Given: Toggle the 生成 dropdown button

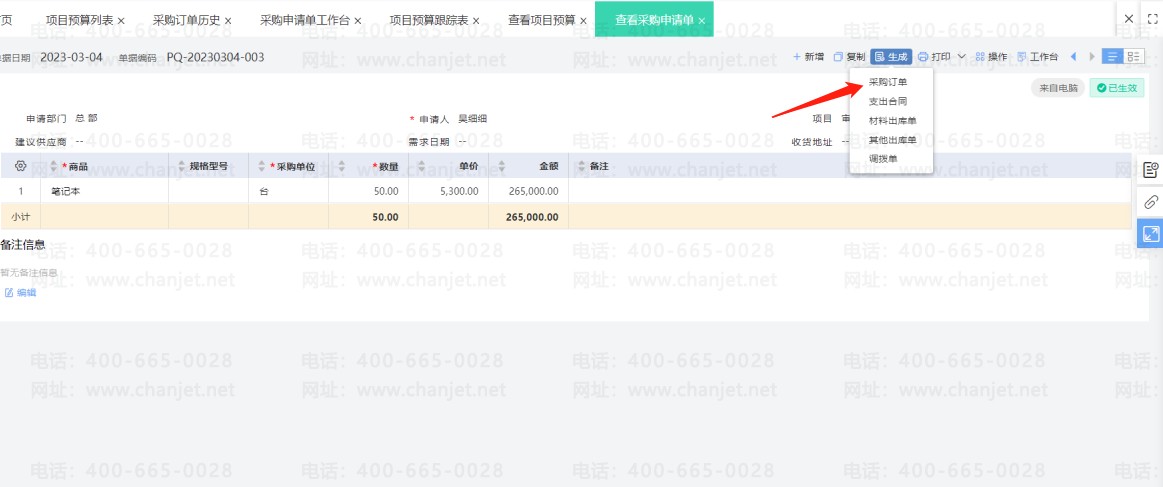Looking at the screenshot, I should (x=891, y=57).
